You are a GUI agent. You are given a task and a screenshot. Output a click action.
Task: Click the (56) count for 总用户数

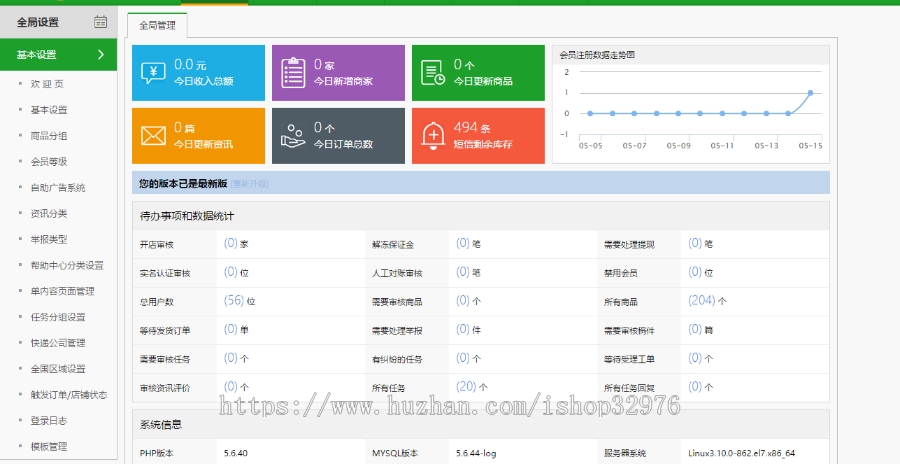234,300
